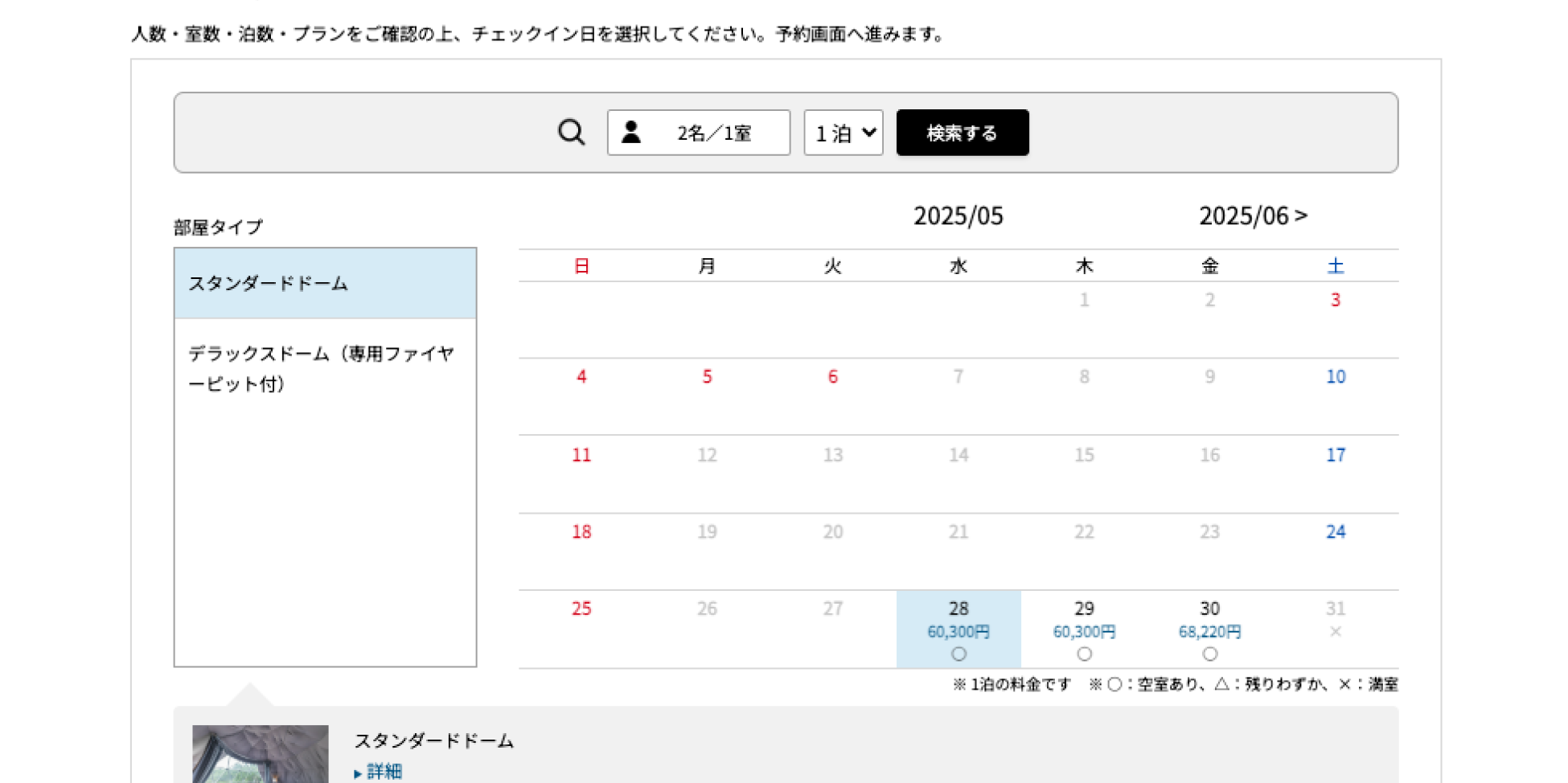Viewport: 1568px width, 783px height.
Task: Open the 詳細 details link
Action: coord(384,772)
